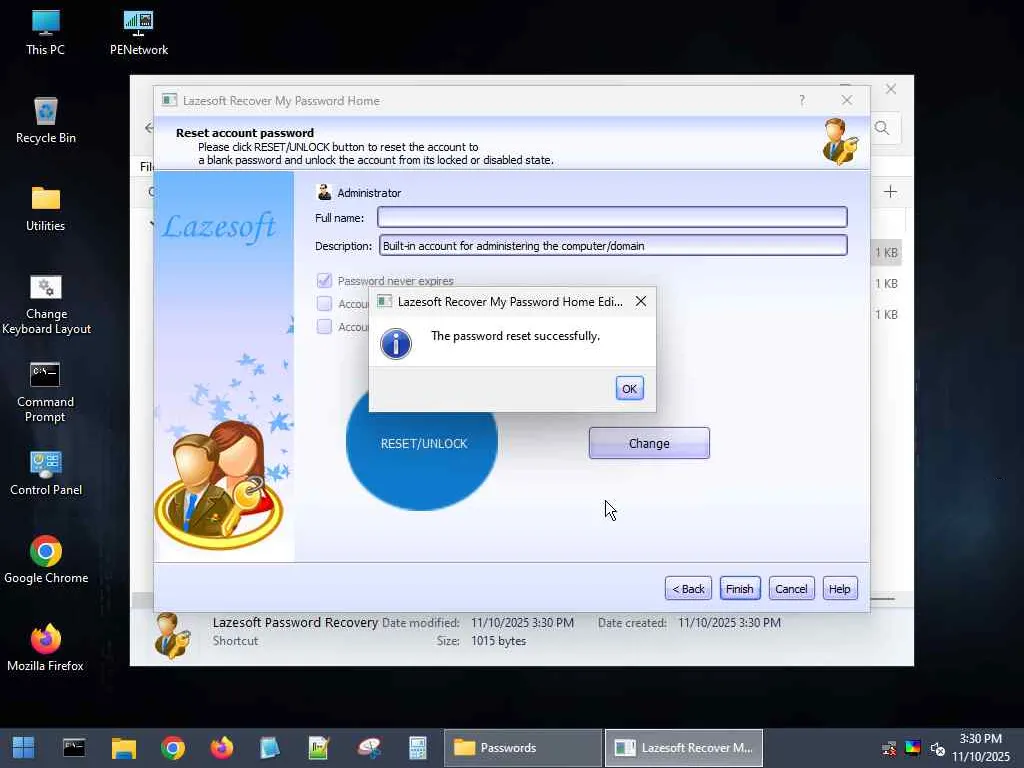Open the scissors snipping icon on taskbar

pyautogui.click(x=369, y=748)
